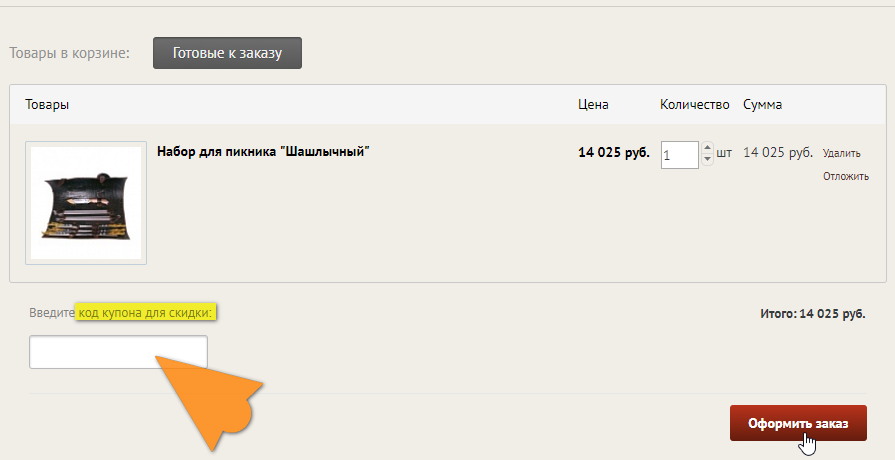Decrease quantity with the down arrow

[707, 160]
